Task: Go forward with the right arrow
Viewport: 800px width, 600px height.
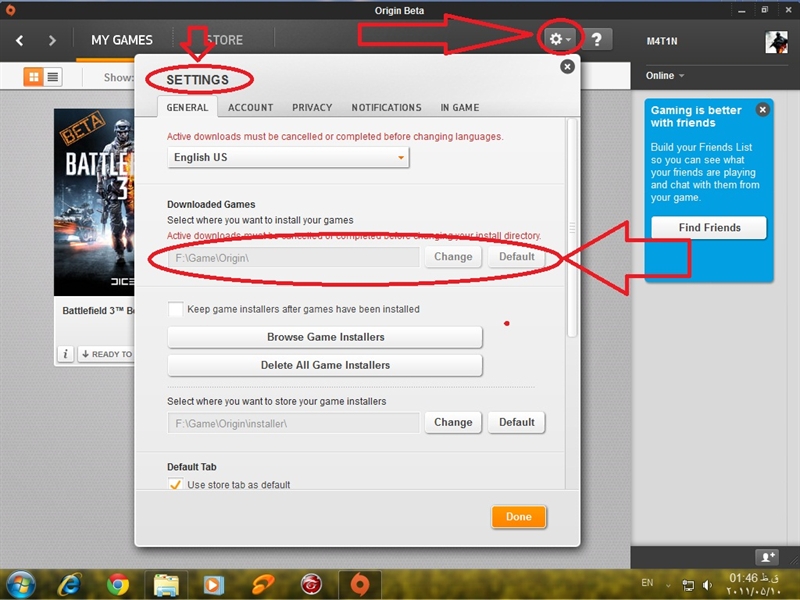Action: (x=52, y=41)
